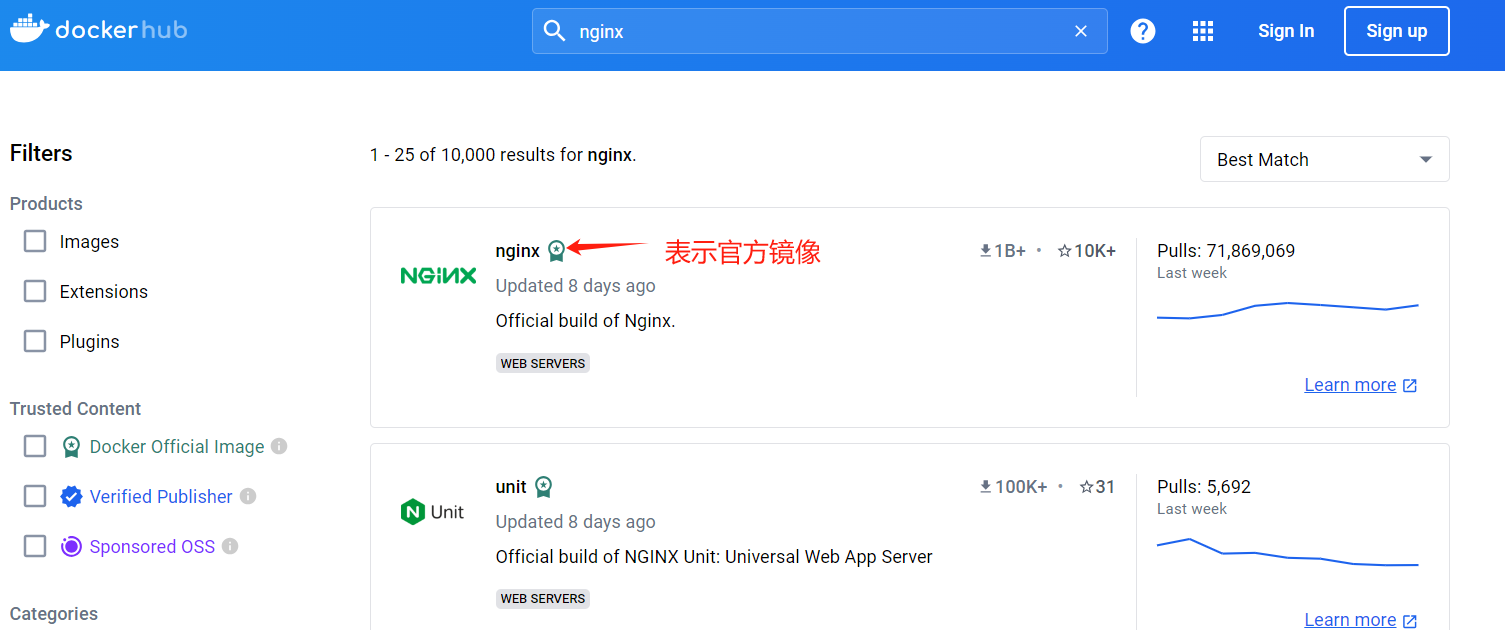Open the help question mark icon
The height and width of the screenshot is (630, 1505).
[x=1143, y=31]
